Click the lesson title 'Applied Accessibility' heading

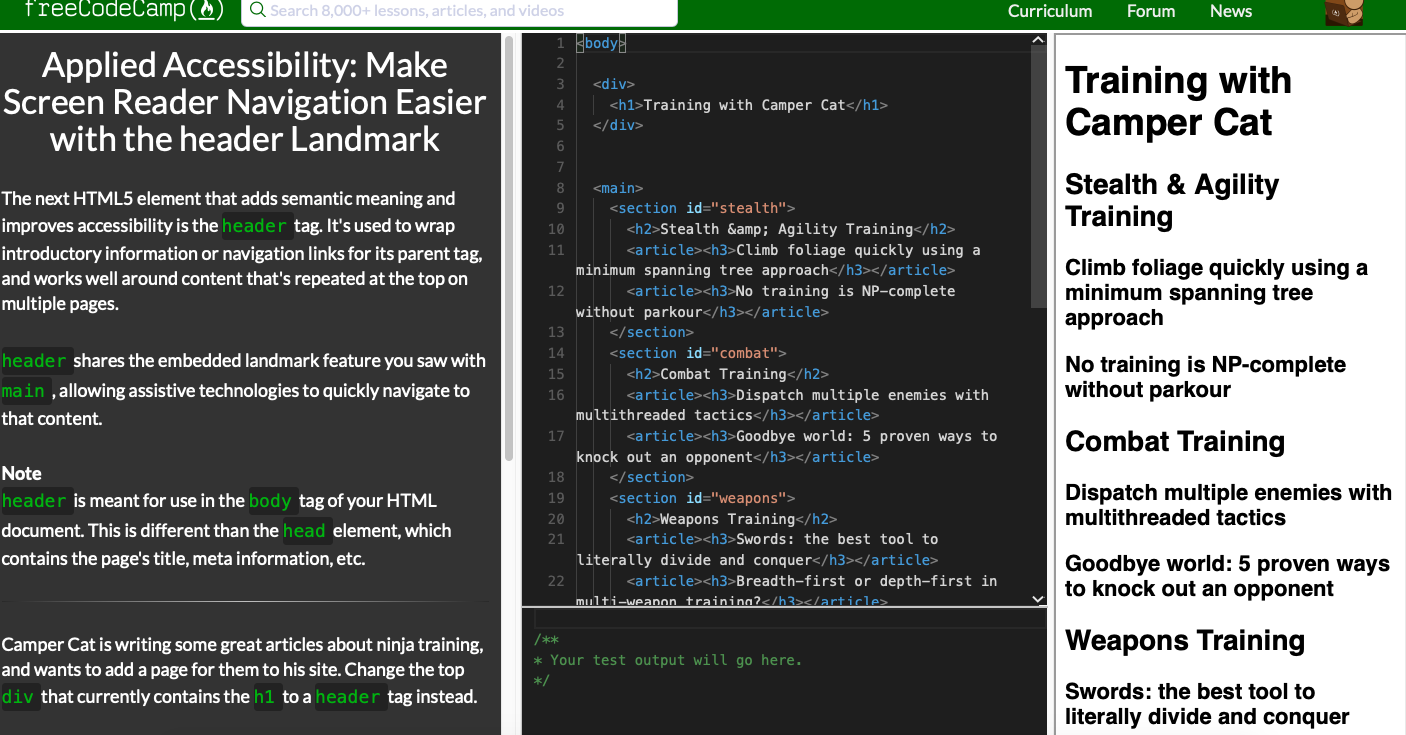[x=245, y=101]
